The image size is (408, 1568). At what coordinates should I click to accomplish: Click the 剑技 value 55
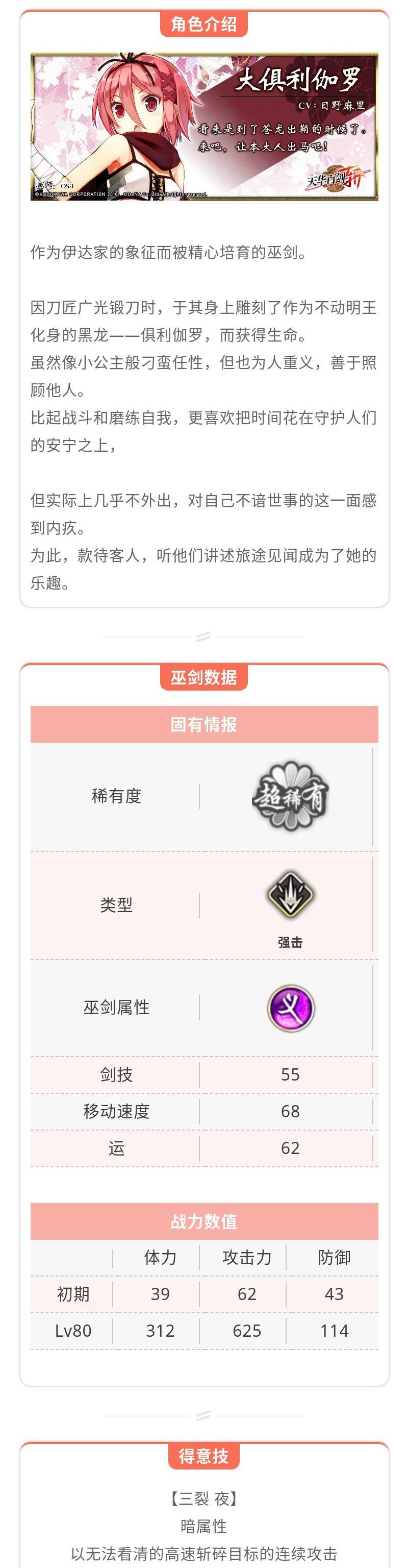tap(290, 1074)
